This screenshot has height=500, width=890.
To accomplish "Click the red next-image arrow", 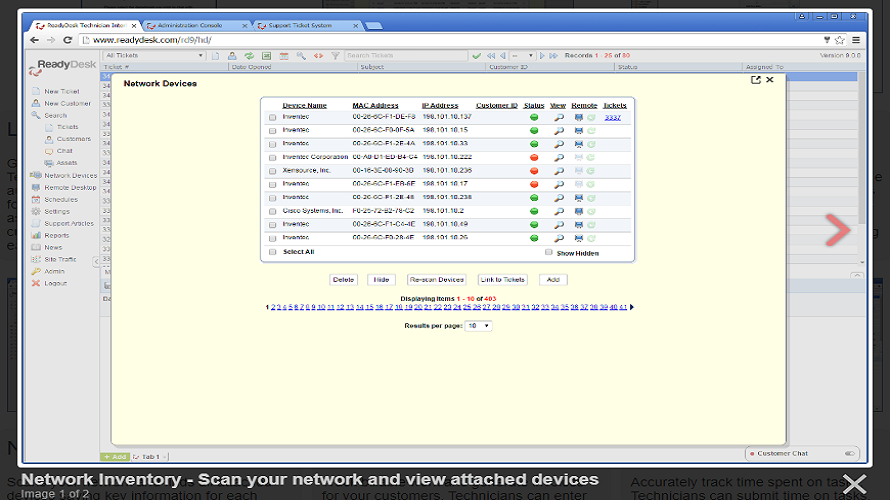I will tap(838, 230).
